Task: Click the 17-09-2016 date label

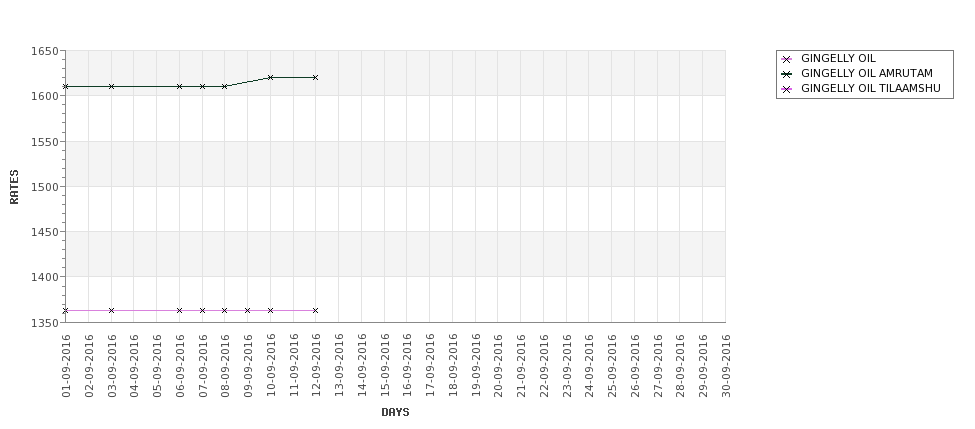Action: [430, 366]
